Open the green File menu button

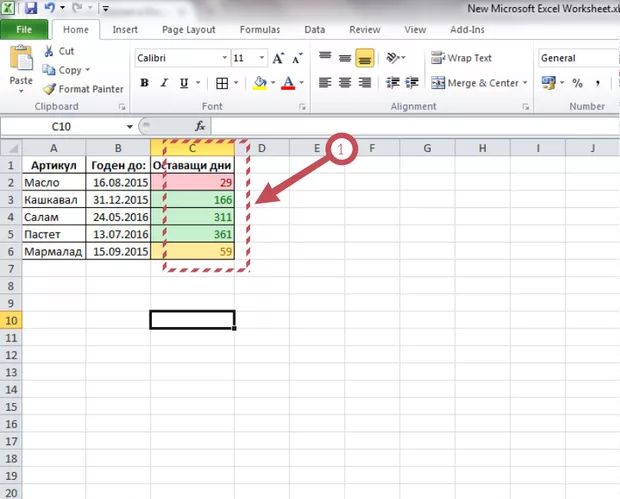point(23,30)
